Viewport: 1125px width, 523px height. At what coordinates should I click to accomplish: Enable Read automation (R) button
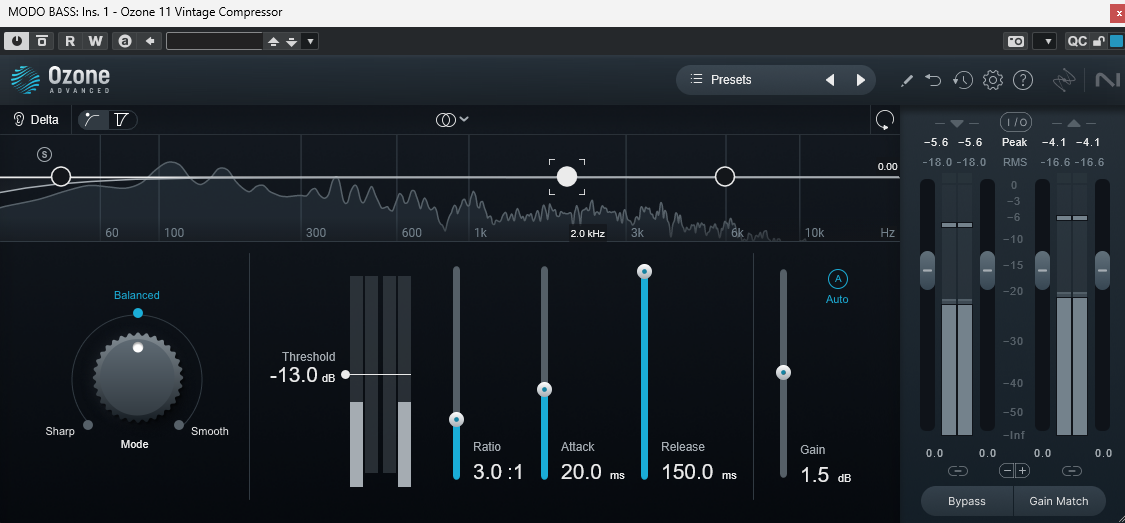pyautogui.click(x=70, y=41)
